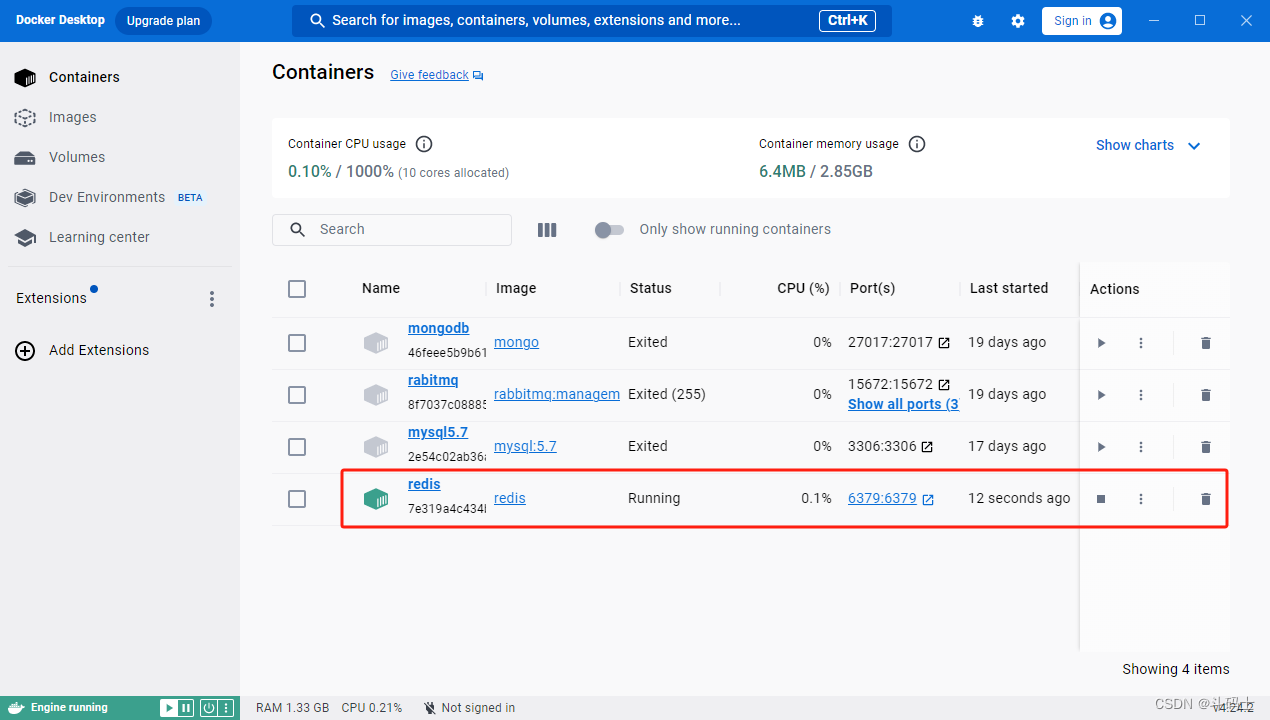
Task: Delete the rabitmq container
Action: (1206, 395)
